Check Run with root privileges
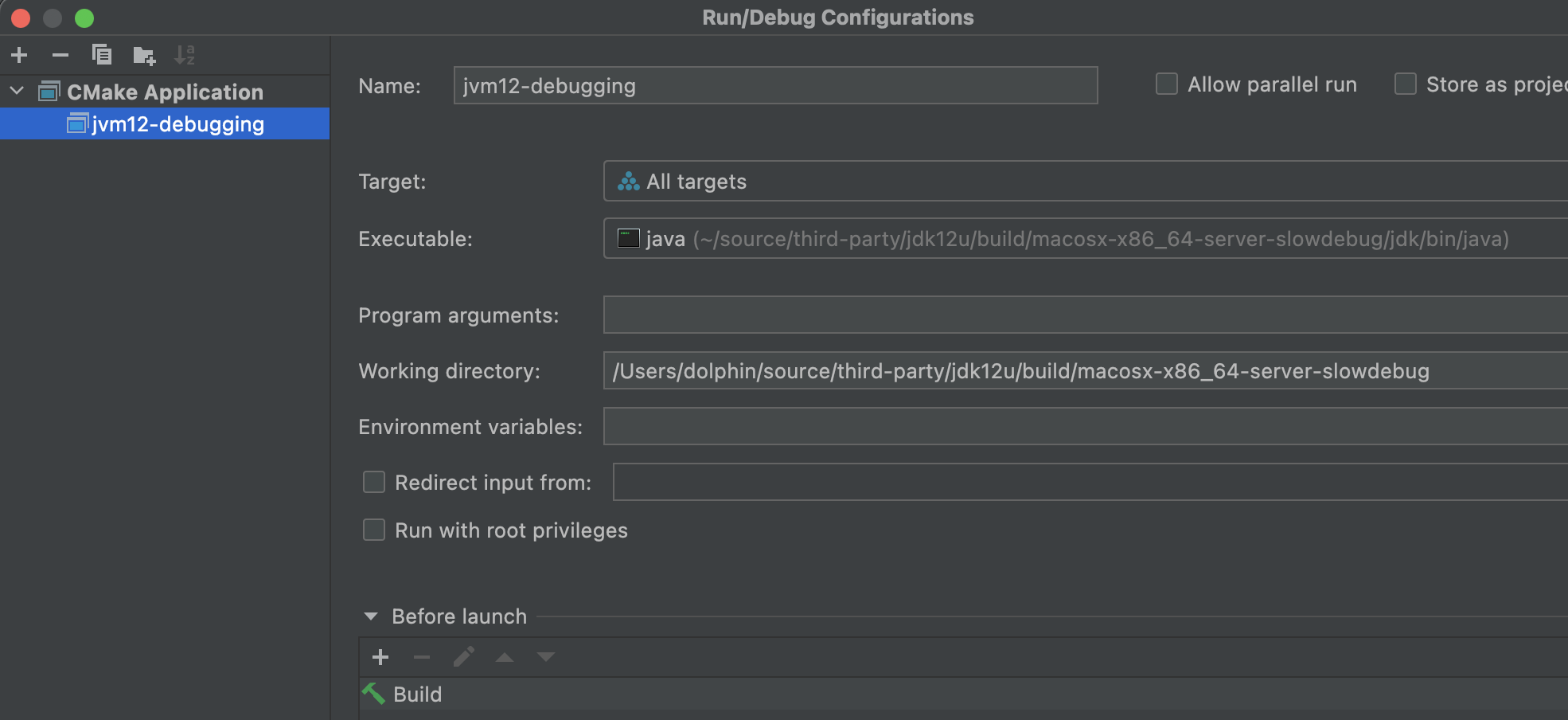The width and height of the screenshot is (1568, 720). pyautogui.click(x=374, y=530)
